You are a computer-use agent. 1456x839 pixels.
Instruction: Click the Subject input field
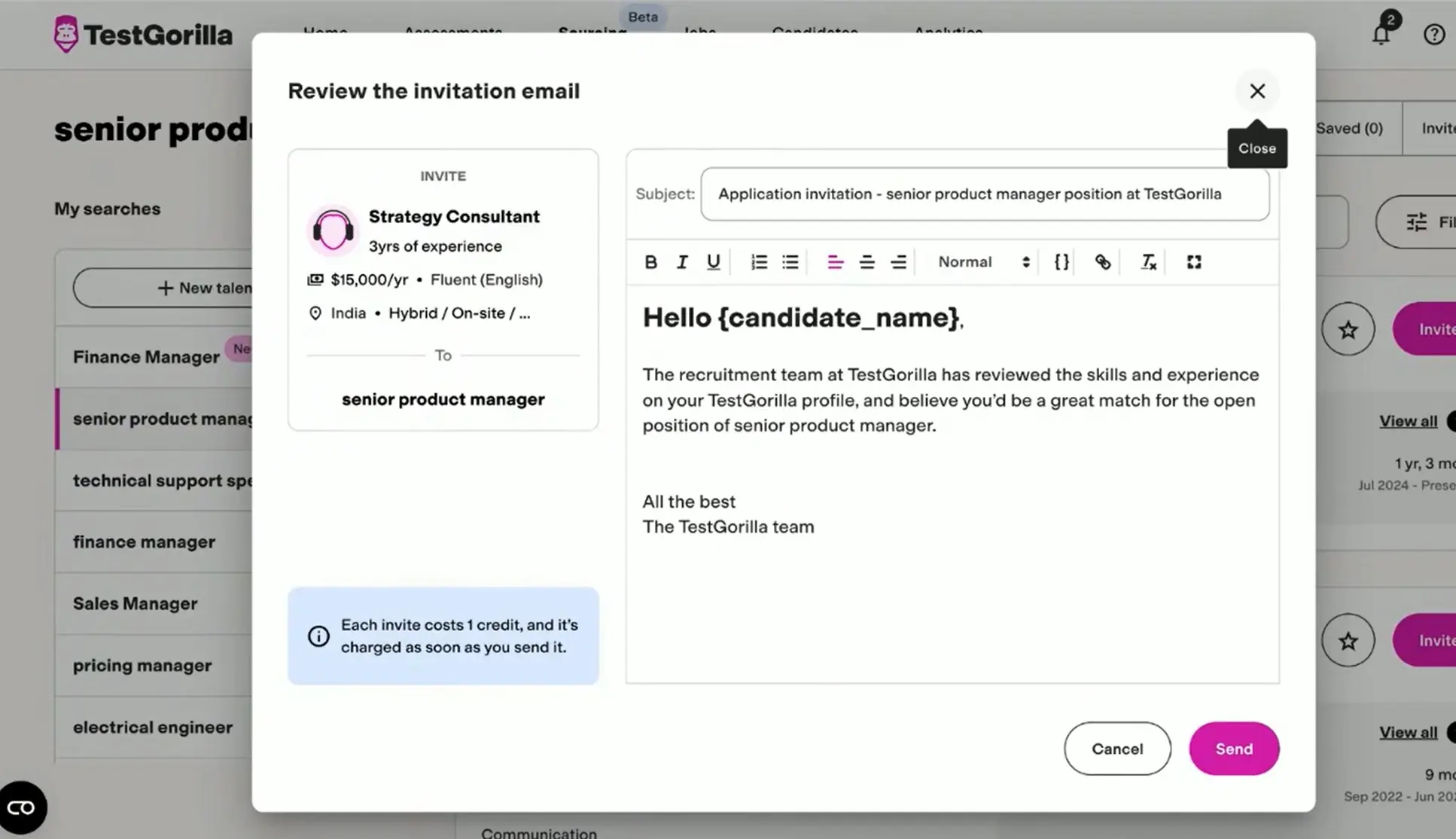(984, 194)
